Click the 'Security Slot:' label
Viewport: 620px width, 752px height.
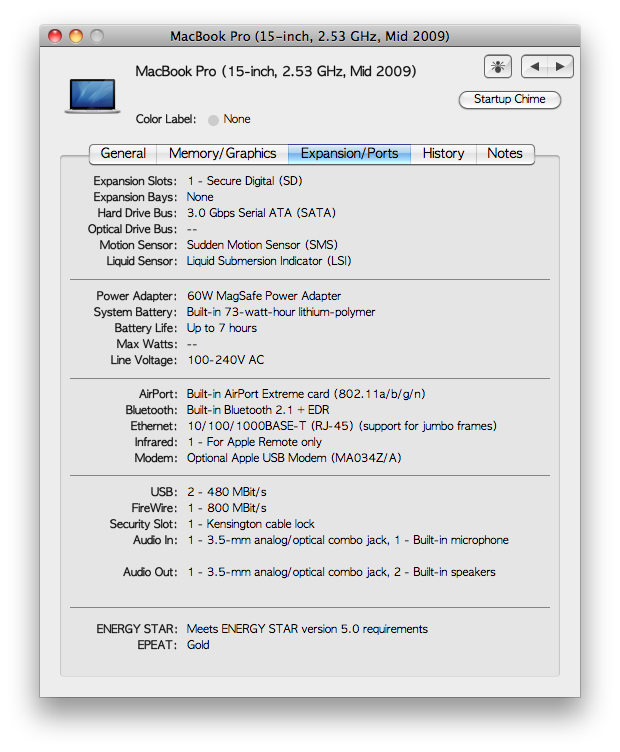pos(143,524)
